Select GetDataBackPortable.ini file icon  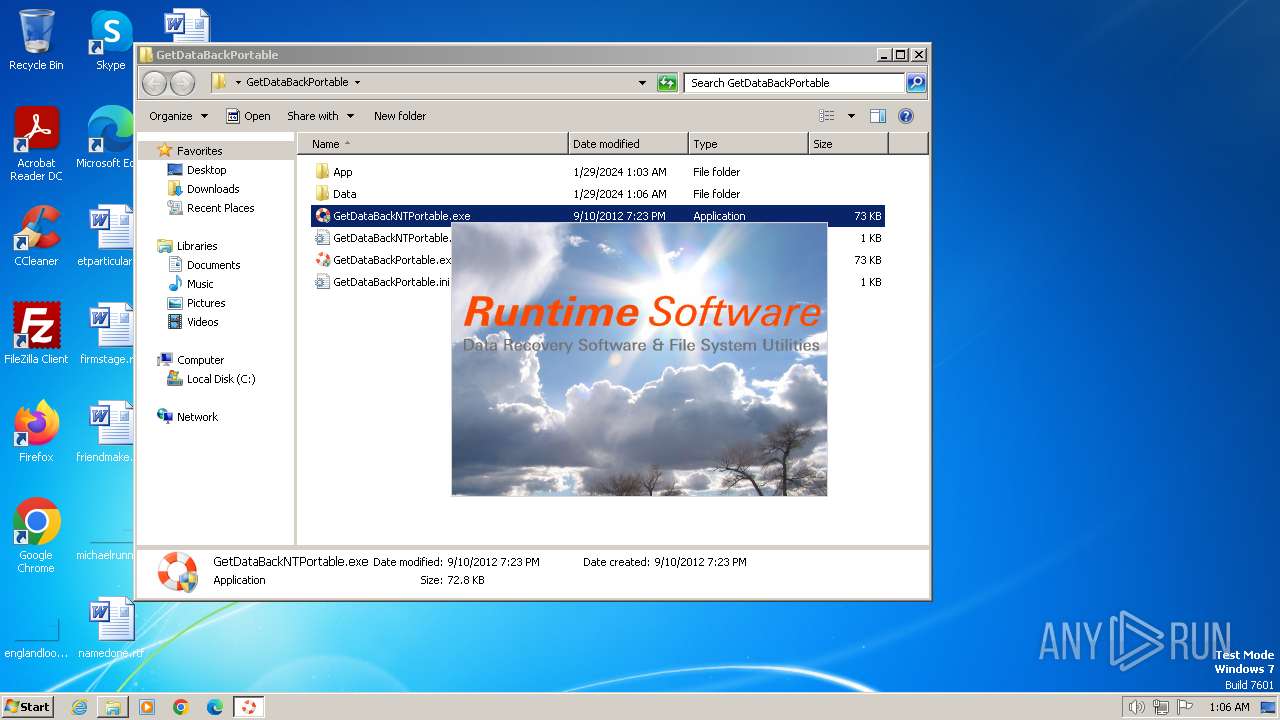[x=322, y=282]
